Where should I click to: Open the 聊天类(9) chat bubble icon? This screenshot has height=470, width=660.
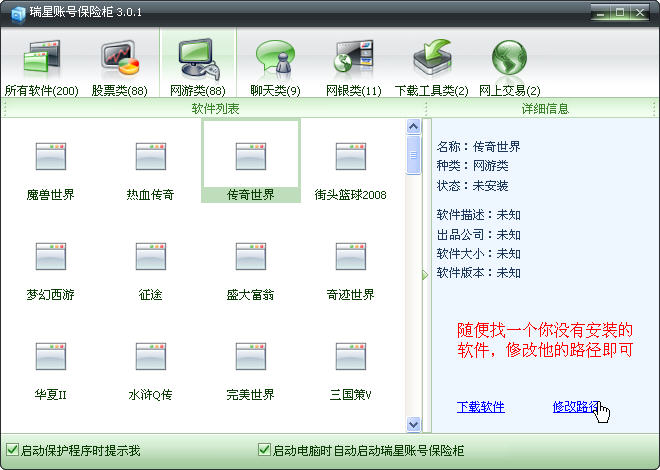tap(275, 58)
